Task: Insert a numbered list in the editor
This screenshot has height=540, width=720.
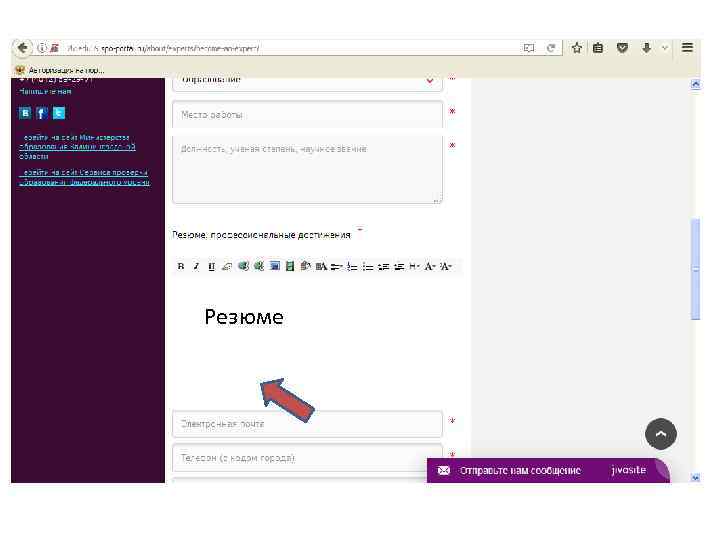Action: 352,266
